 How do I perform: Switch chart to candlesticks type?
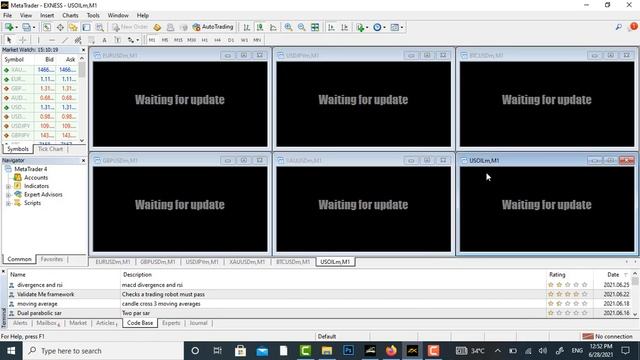pyautogui.click(x=260, y=27)
